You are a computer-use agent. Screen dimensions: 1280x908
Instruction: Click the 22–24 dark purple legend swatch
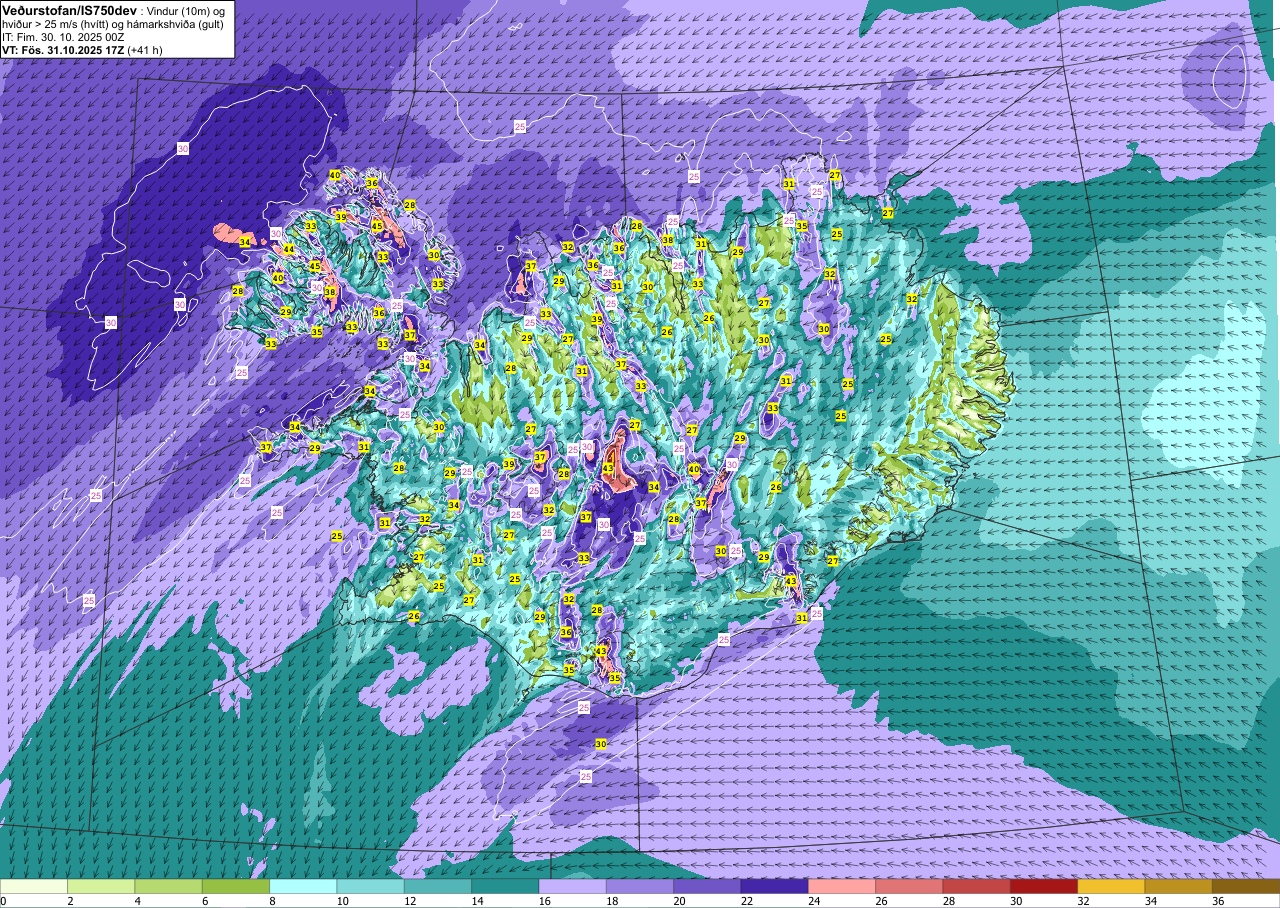774,886
